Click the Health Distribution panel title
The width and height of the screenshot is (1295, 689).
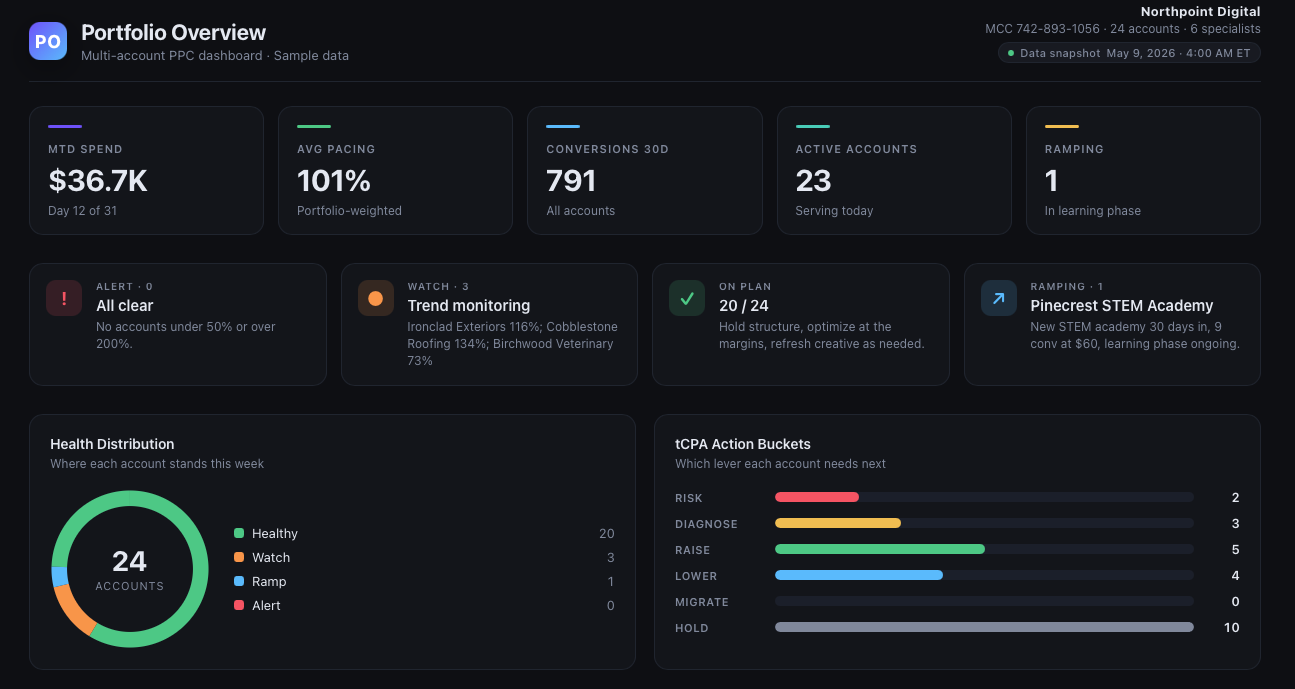(112, 444)
